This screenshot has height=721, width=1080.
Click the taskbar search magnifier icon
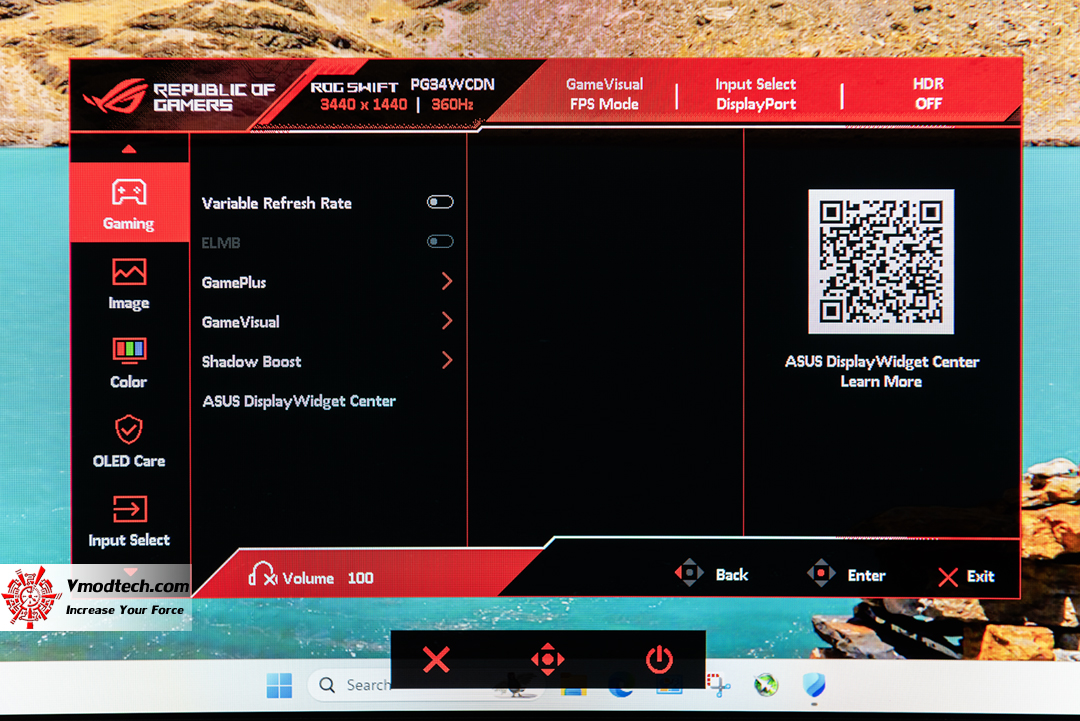327,685
